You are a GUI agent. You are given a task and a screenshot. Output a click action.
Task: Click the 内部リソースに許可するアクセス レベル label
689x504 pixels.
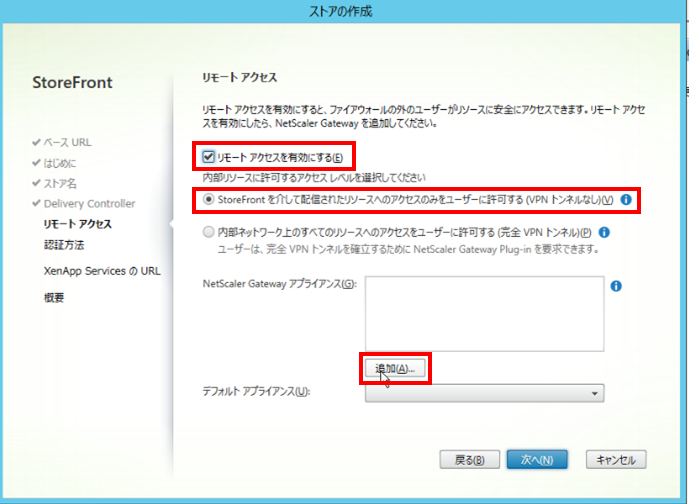(314, 178)
